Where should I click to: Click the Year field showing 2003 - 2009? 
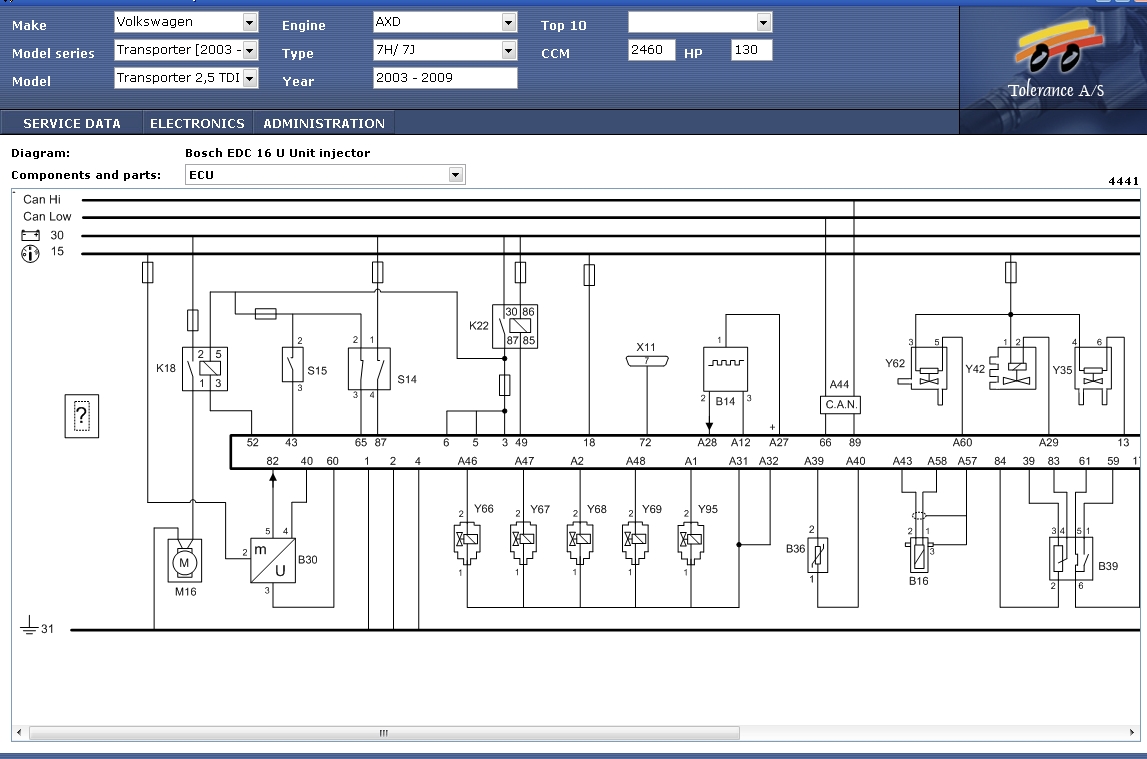point(445,78)
